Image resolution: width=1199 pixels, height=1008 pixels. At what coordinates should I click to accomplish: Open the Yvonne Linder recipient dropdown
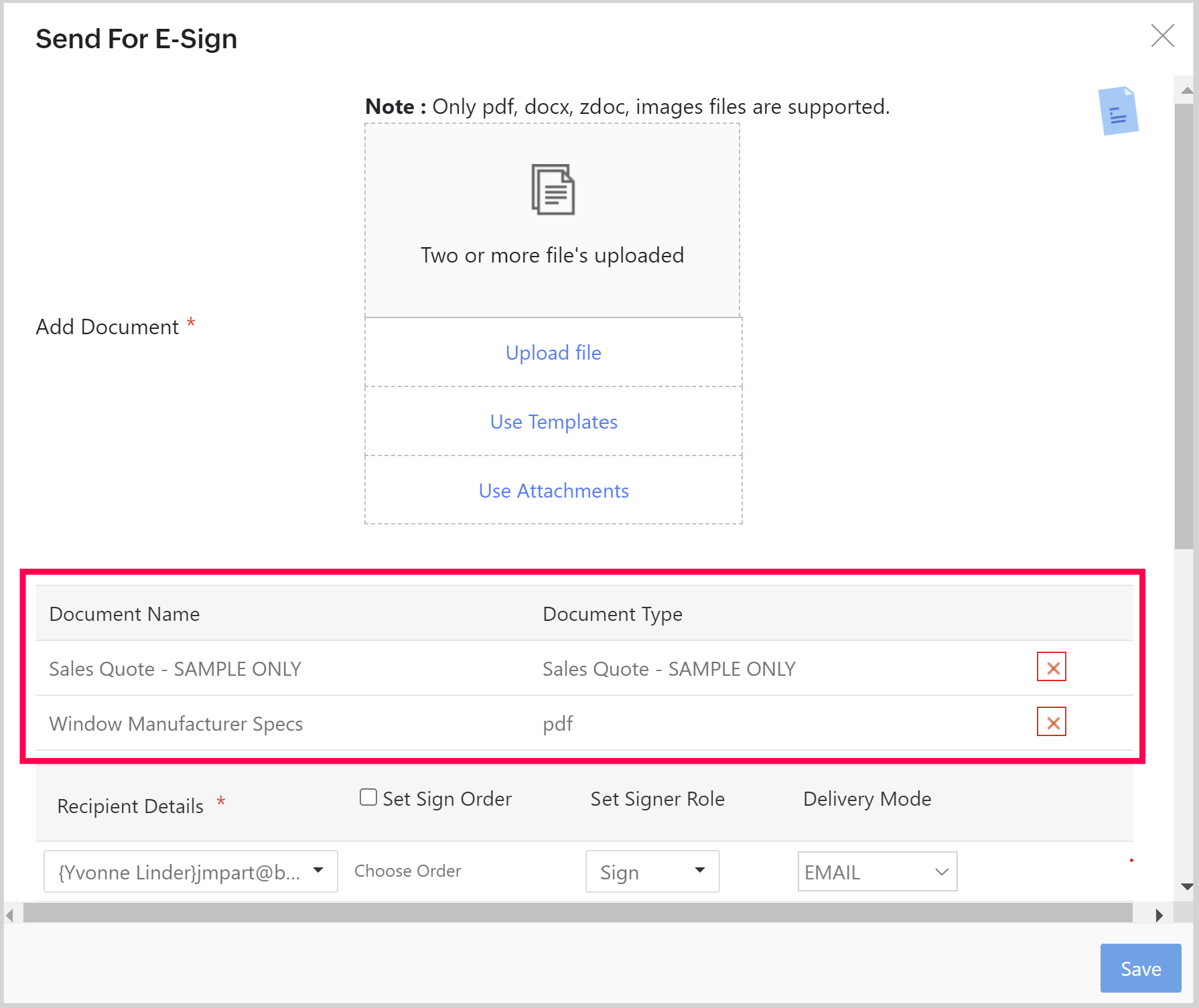point(190,871)
